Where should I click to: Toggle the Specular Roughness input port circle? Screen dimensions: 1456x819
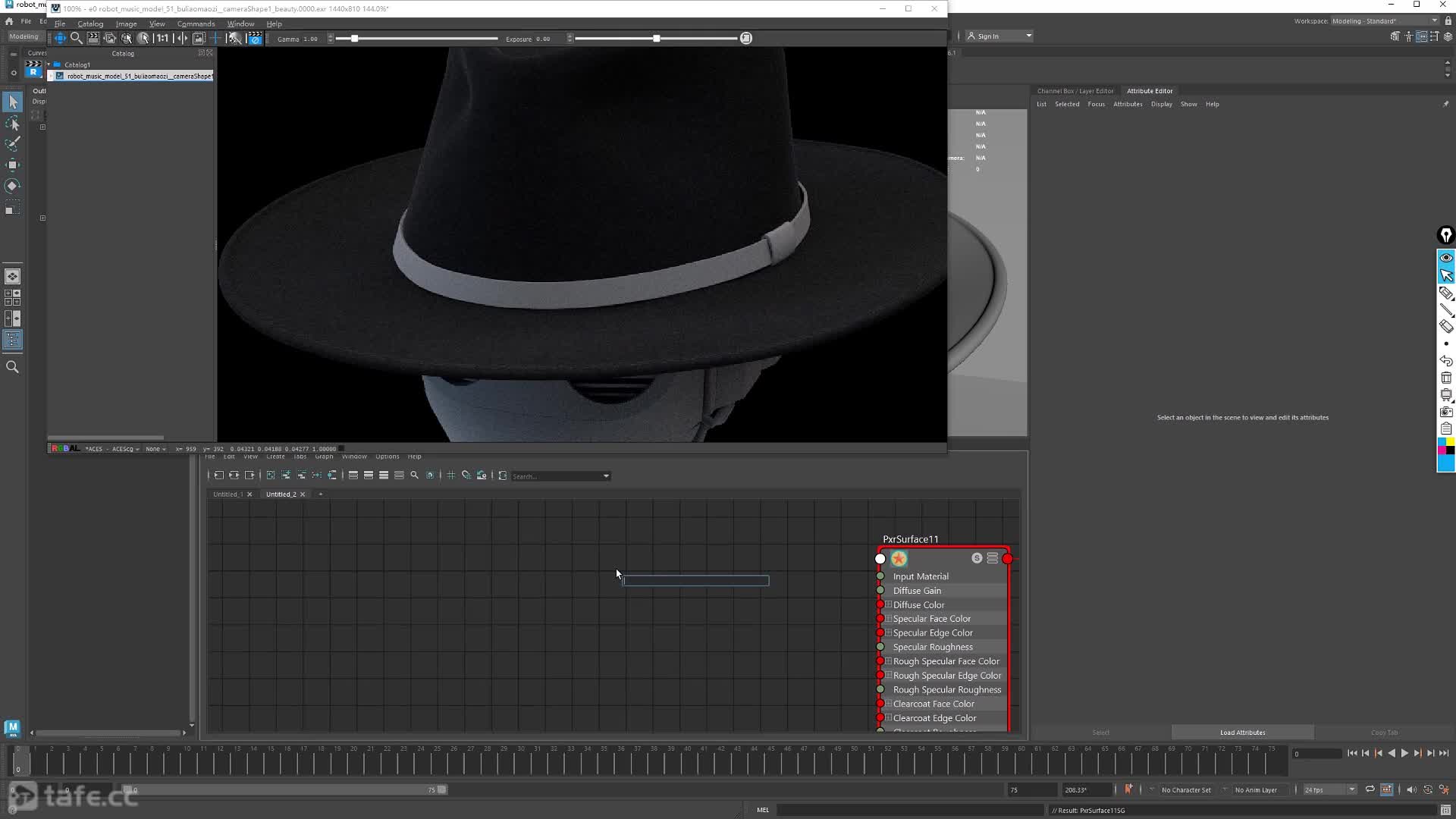tap(880, 647)
